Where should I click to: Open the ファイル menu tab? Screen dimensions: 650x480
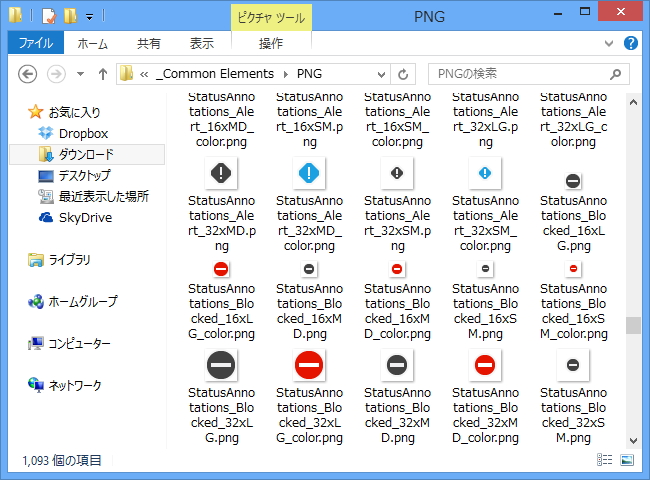click(x=36, y=43)
